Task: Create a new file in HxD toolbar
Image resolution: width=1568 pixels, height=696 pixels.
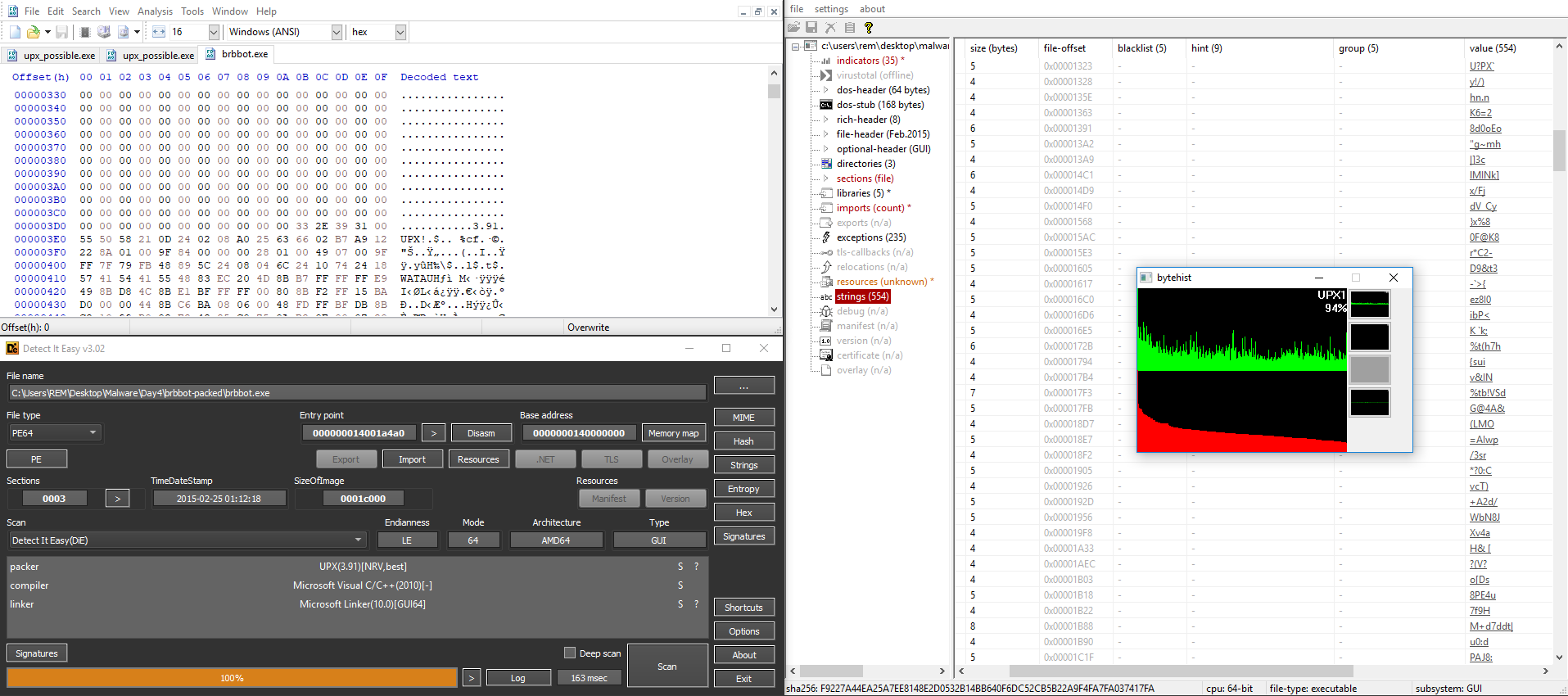Action: point(15,32)
